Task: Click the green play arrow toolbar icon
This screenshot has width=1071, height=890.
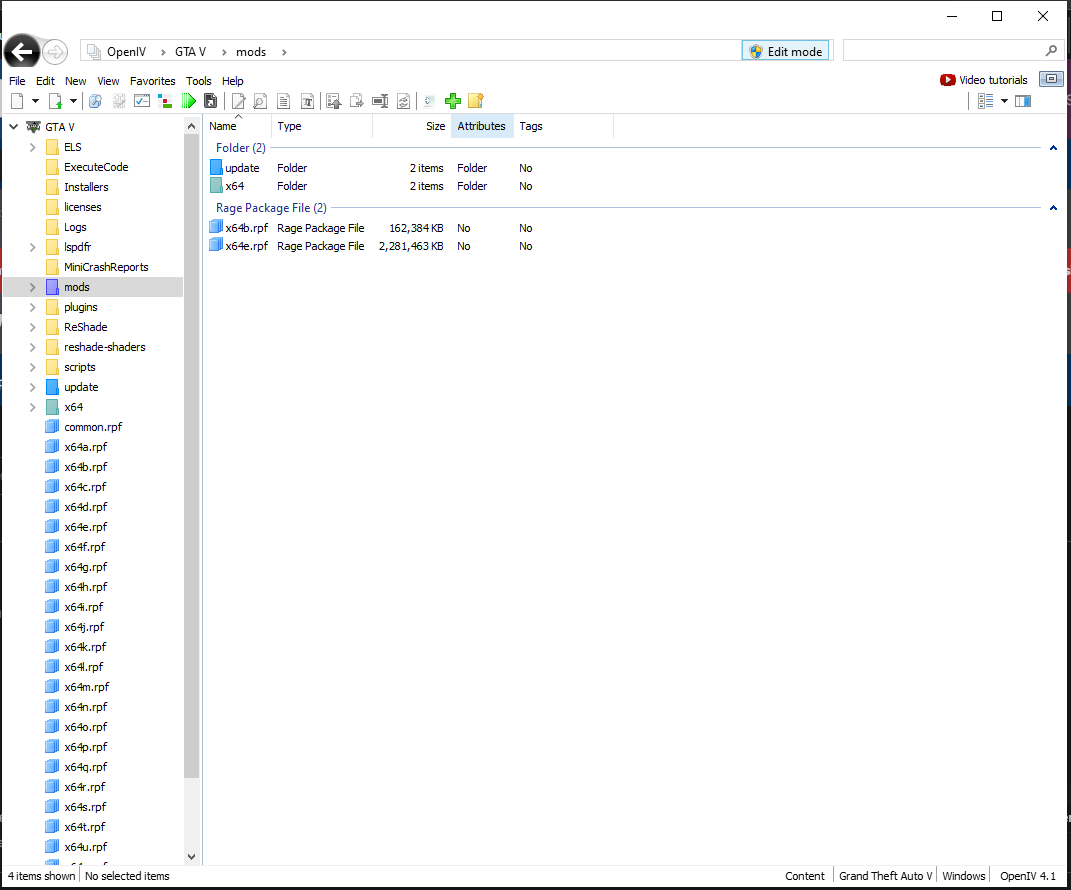Action: (x=188, y=101)
